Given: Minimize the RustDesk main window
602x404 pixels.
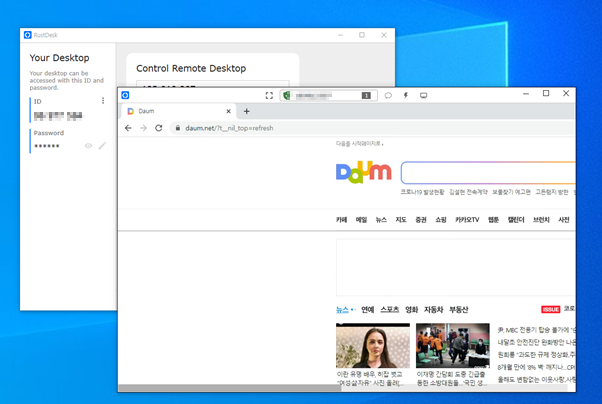Looking at the screenshot, I should (x=341, y=35).
